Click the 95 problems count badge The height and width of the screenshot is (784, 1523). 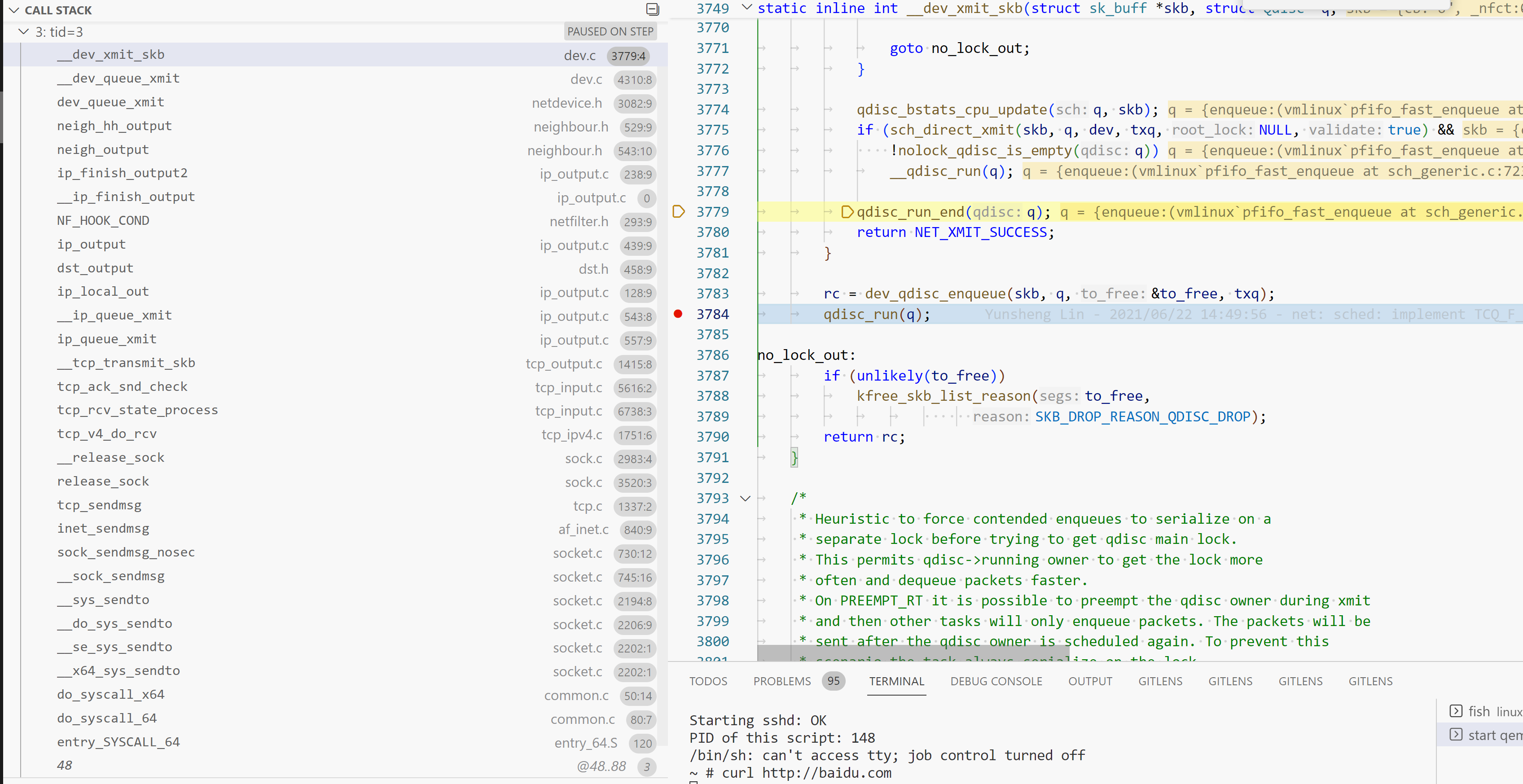point(833,681)
